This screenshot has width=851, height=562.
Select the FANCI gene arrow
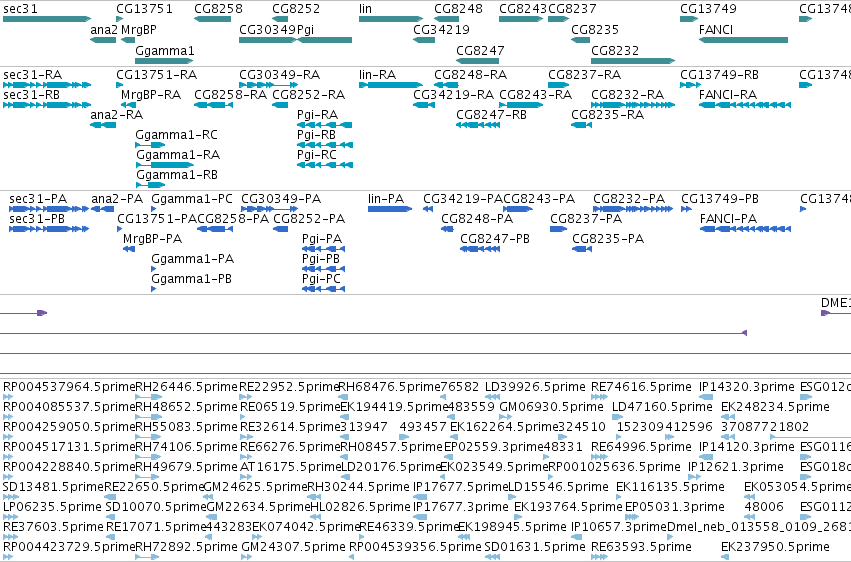point(743,40)
